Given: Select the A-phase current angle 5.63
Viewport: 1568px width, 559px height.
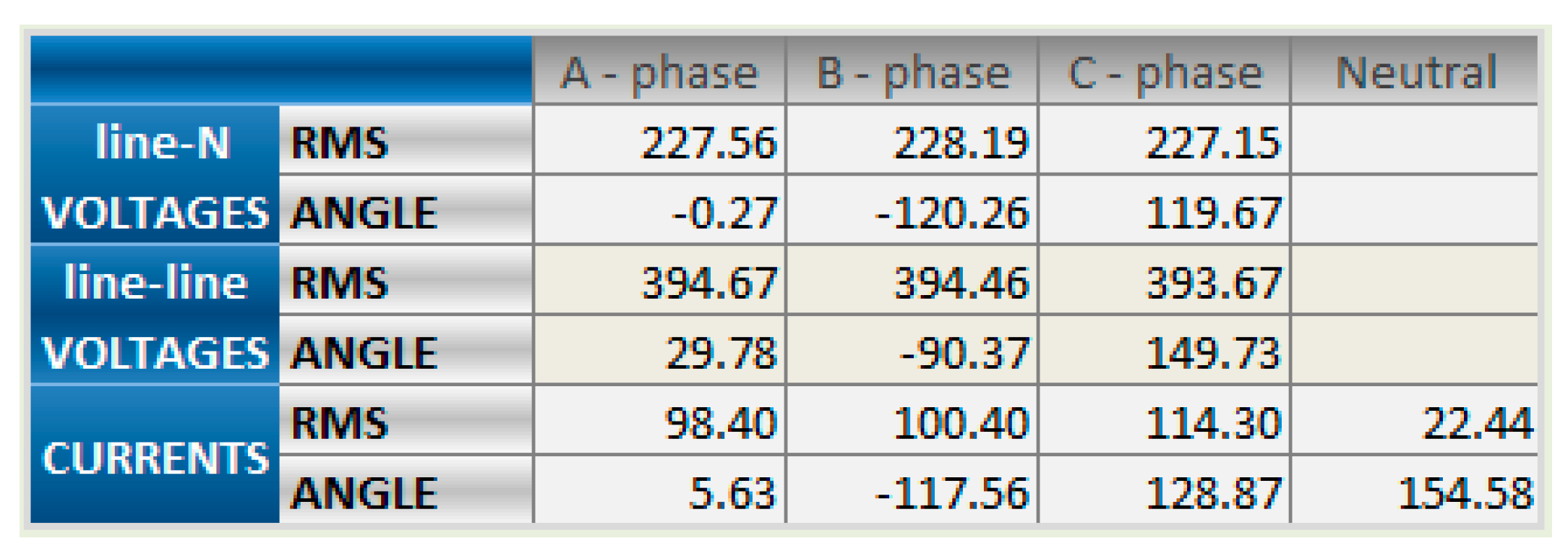Looking at the screenshot, I should point(732,493).
